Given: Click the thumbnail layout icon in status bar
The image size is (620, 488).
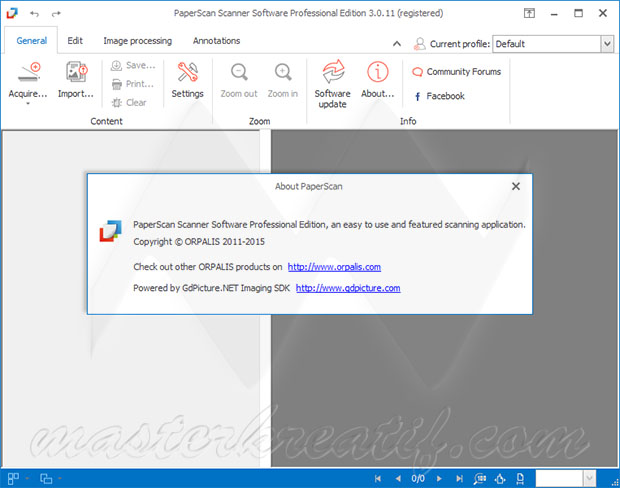Looking at the screenshot, I should tap(13, 479).
